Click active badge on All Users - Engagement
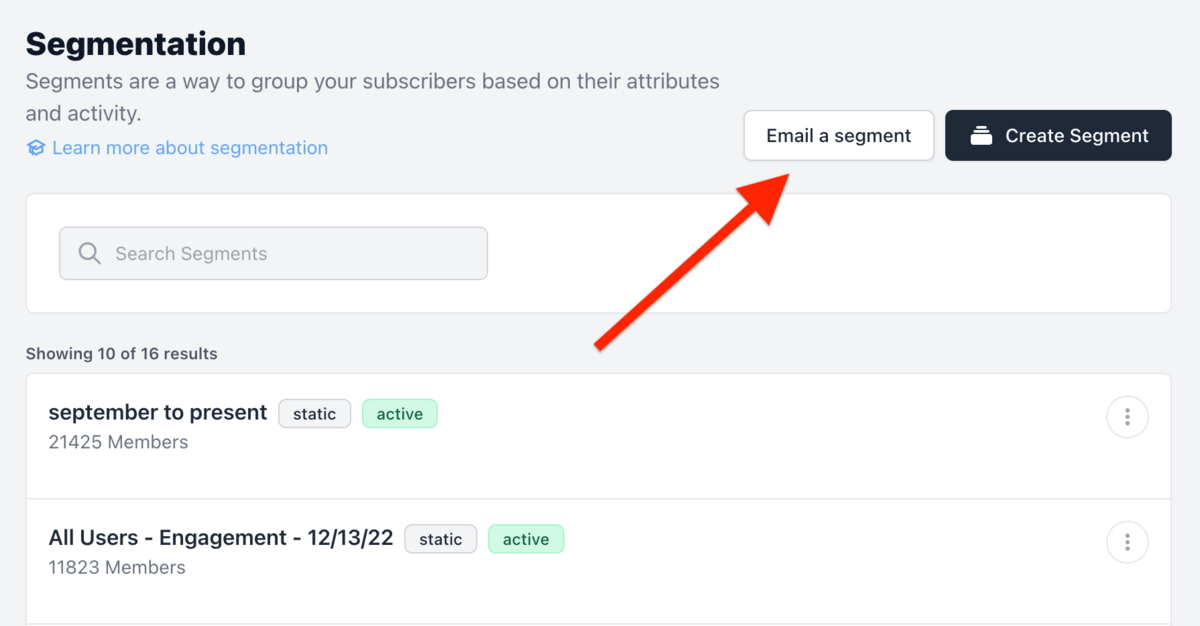This screenshot has width=1200, height=626. (526, 539)
